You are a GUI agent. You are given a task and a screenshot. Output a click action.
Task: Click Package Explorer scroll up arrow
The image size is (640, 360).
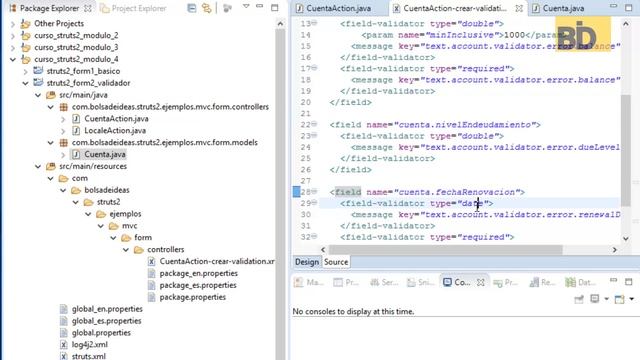pyautogui.click(x=280, y=24)
